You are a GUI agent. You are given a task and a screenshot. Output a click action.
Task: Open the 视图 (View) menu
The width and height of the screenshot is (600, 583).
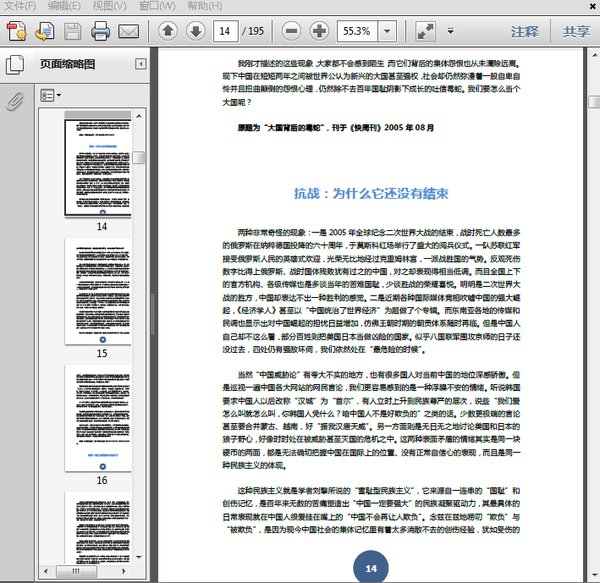[x=107, y=6]
